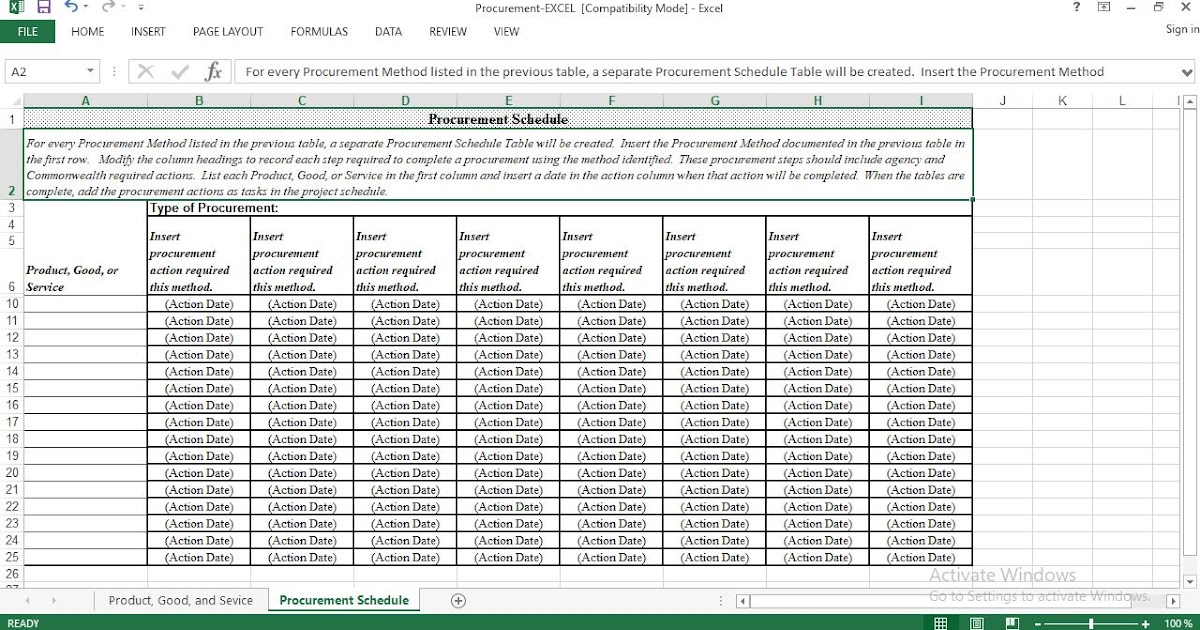Click row 20 Action Date in column G
Screen dimensions: 1200x630
[x=714, y=473]
